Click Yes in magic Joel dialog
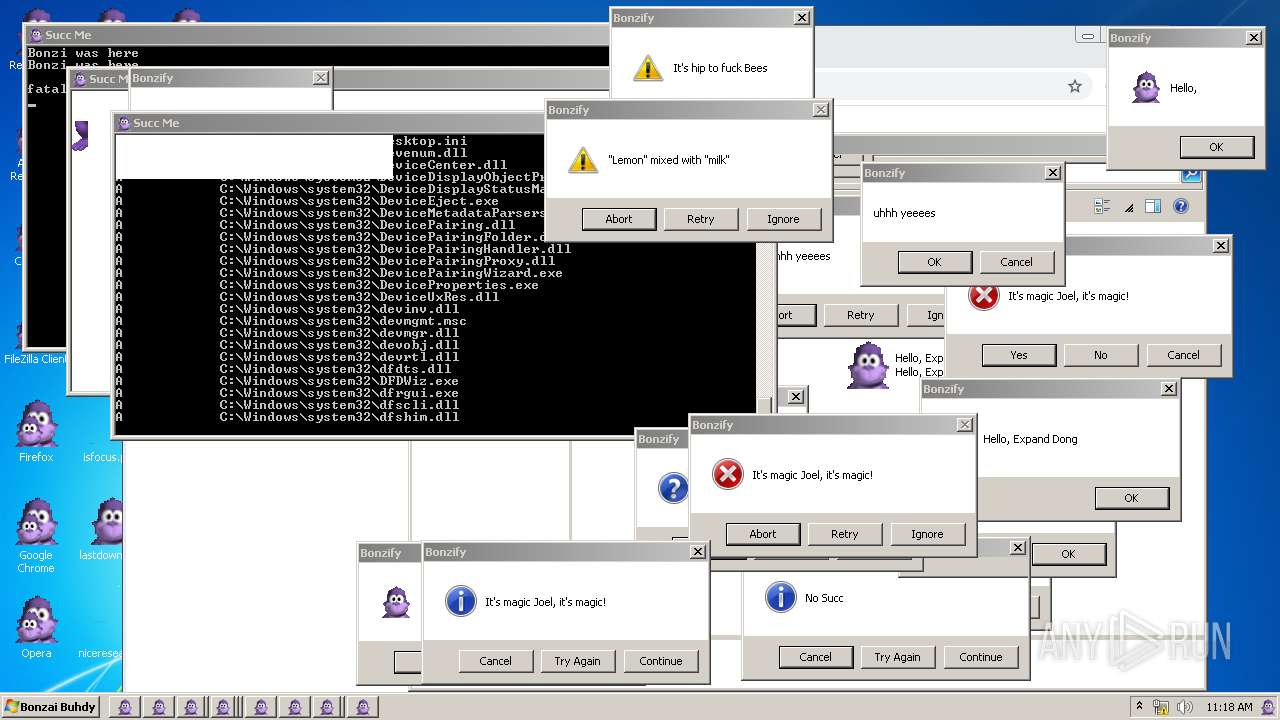 (1019, 355)
